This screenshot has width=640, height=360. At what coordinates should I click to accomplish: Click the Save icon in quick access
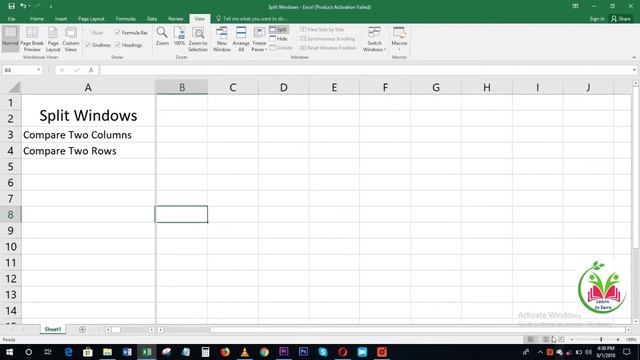click(x=11, y=6)
